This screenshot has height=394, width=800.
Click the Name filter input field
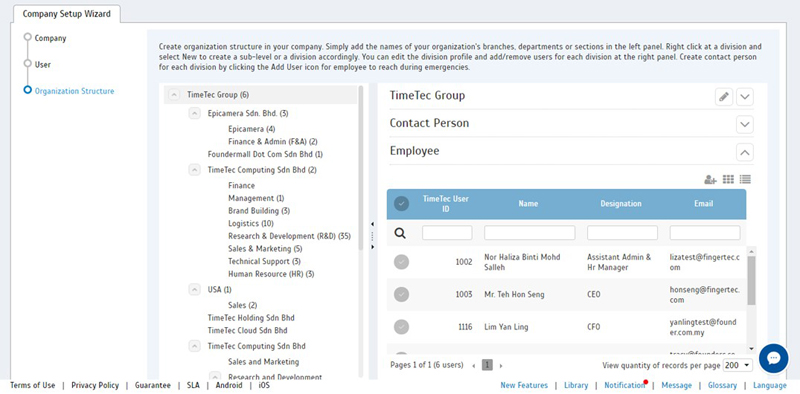tap(530, 233)
